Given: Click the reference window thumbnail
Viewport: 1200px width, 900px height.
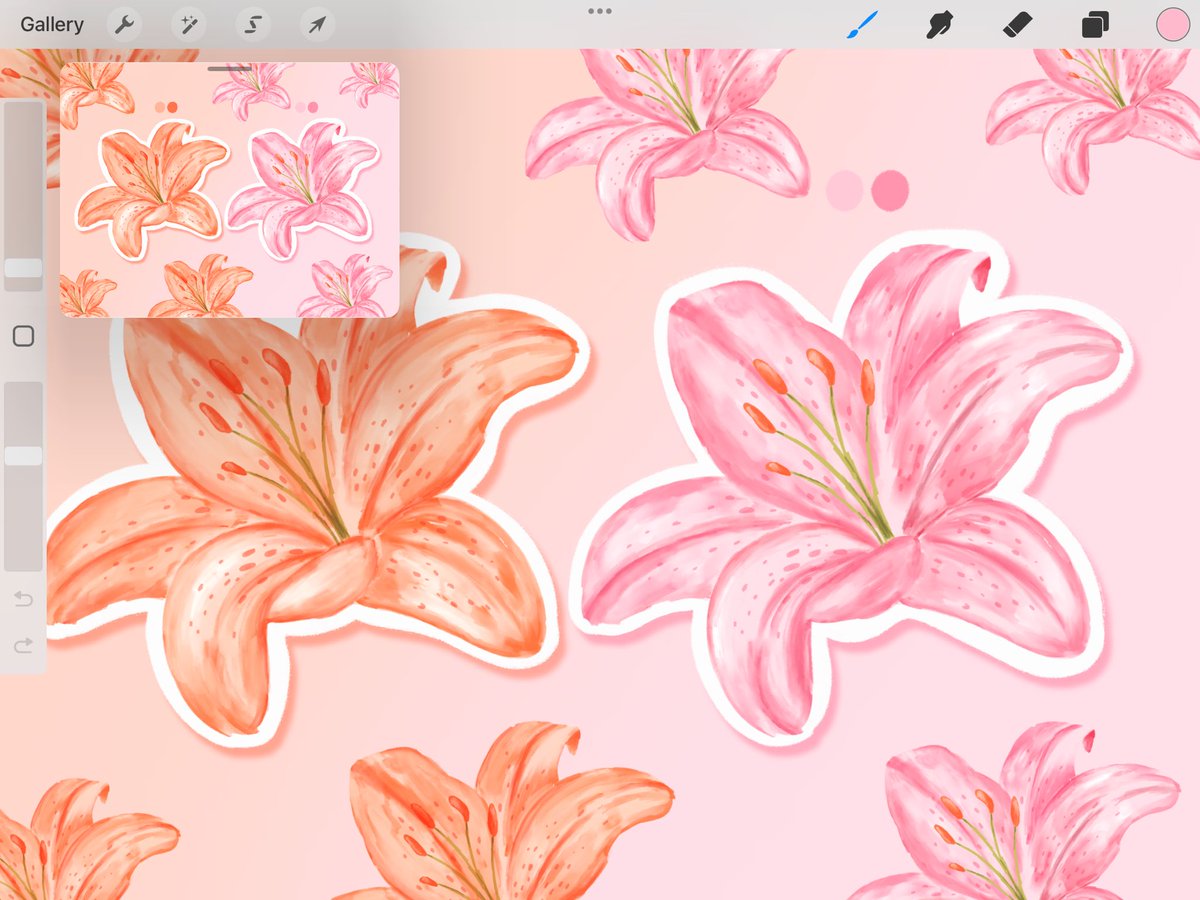Looking at the screenshot, I should [x=229, y=190].
